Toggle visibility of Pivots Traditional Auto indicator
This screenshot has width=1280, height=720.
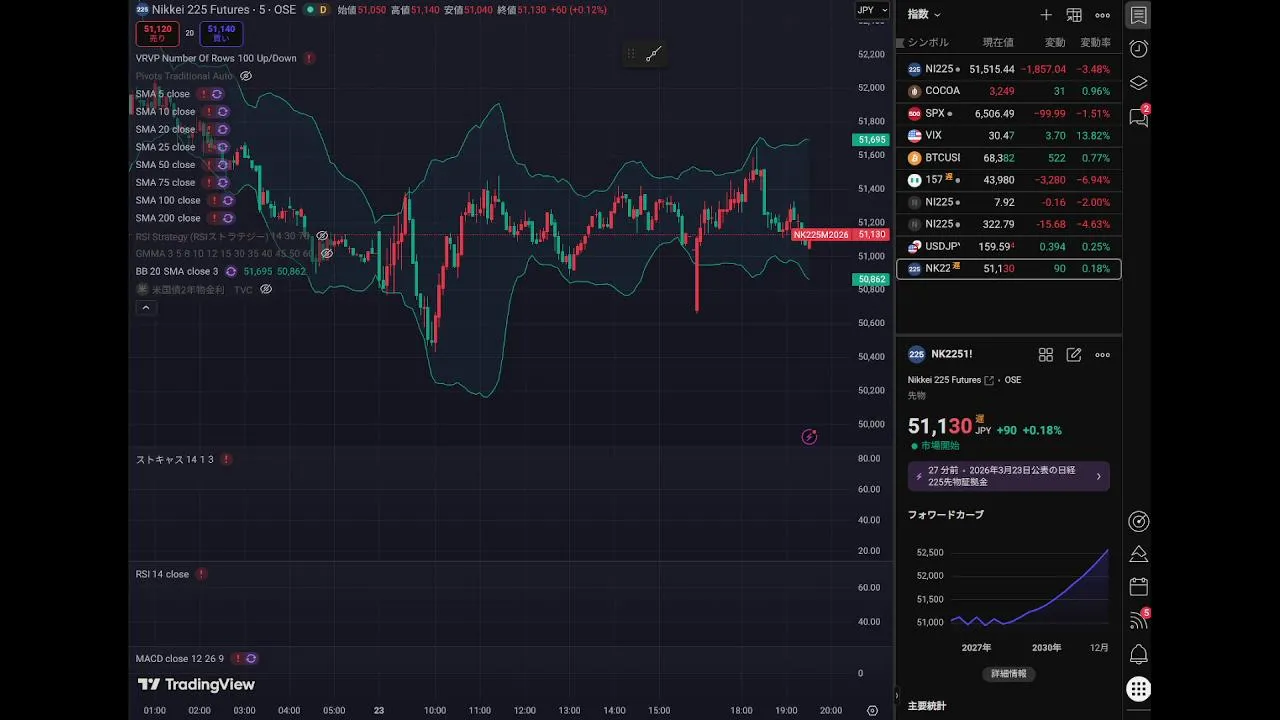246,76
